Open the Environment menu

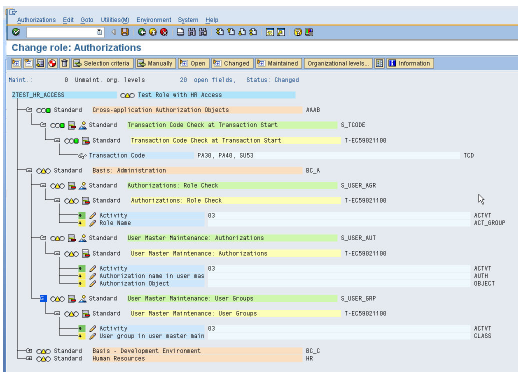[154, 20]
